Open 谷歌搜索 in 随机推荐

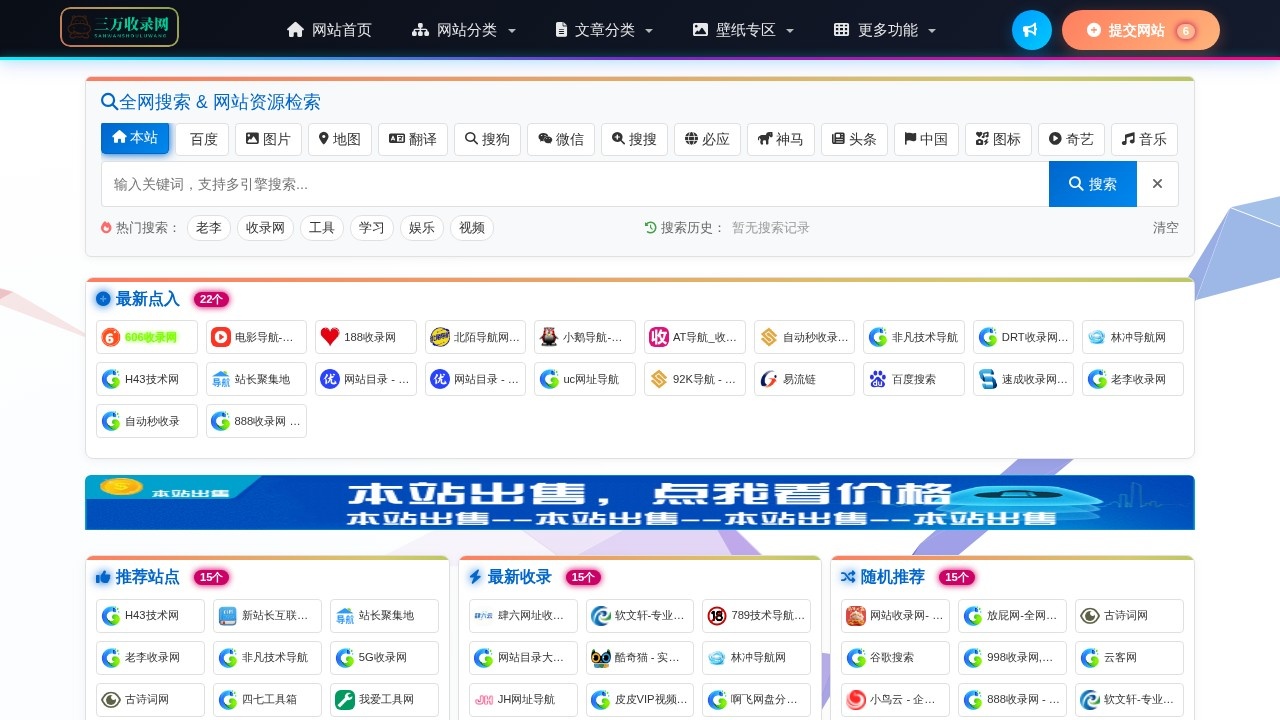coord(895,658)
